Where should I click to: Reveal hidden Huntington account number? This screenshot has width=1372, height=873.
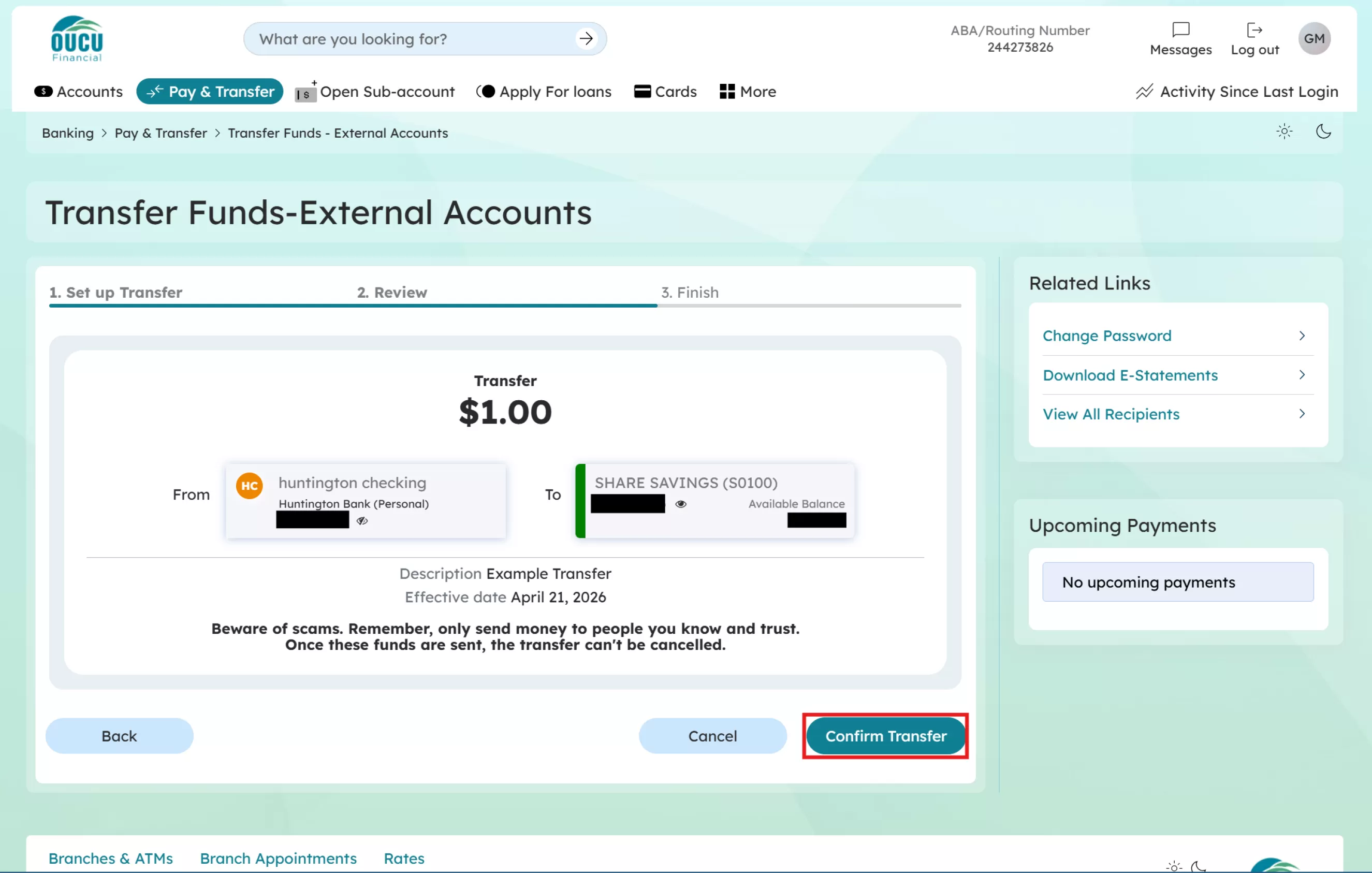pos(362,521)
